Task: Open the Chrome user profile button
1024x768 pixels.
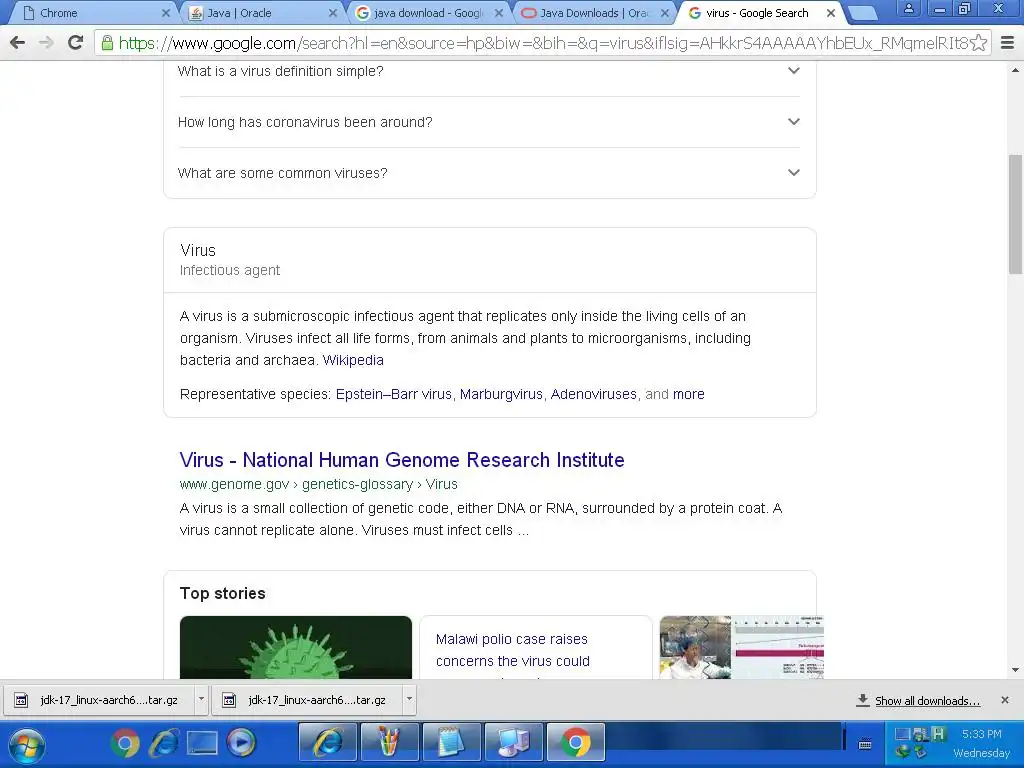Action: pos(908,8)
